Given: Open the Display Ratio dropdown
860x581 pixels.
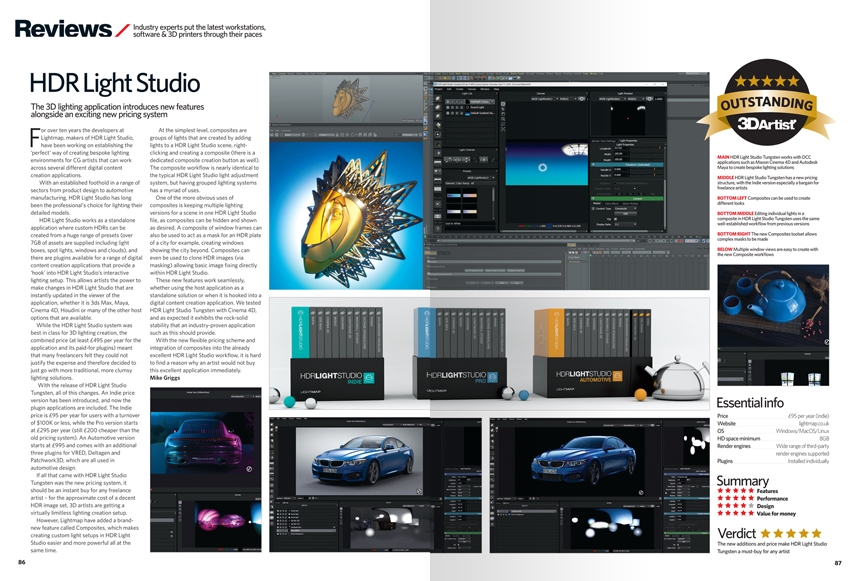Looking at the screenshot, I should (x=625, y=224).
